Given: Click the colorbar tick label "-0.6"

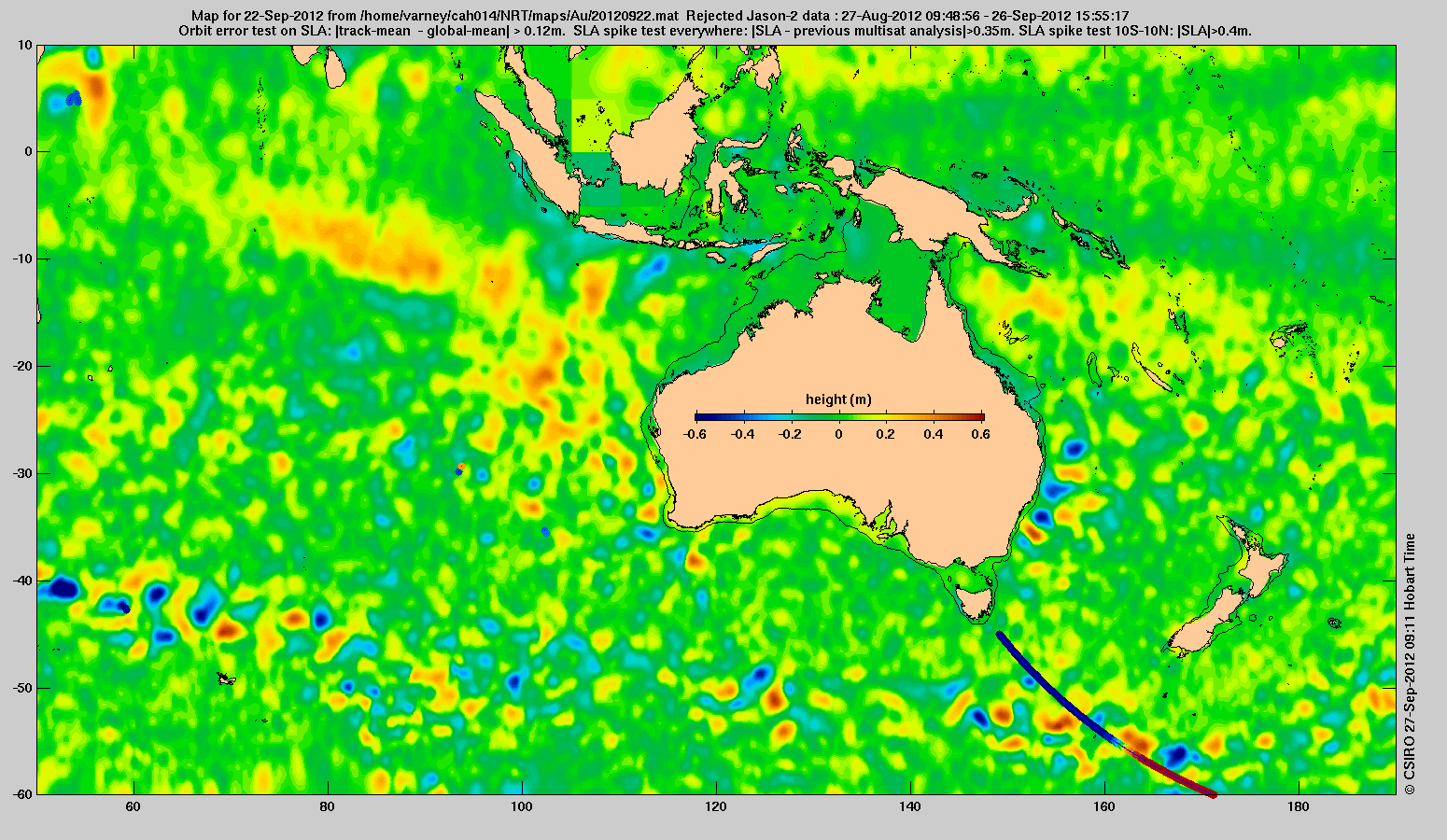Looking at the screenshot, I should 694,434.
